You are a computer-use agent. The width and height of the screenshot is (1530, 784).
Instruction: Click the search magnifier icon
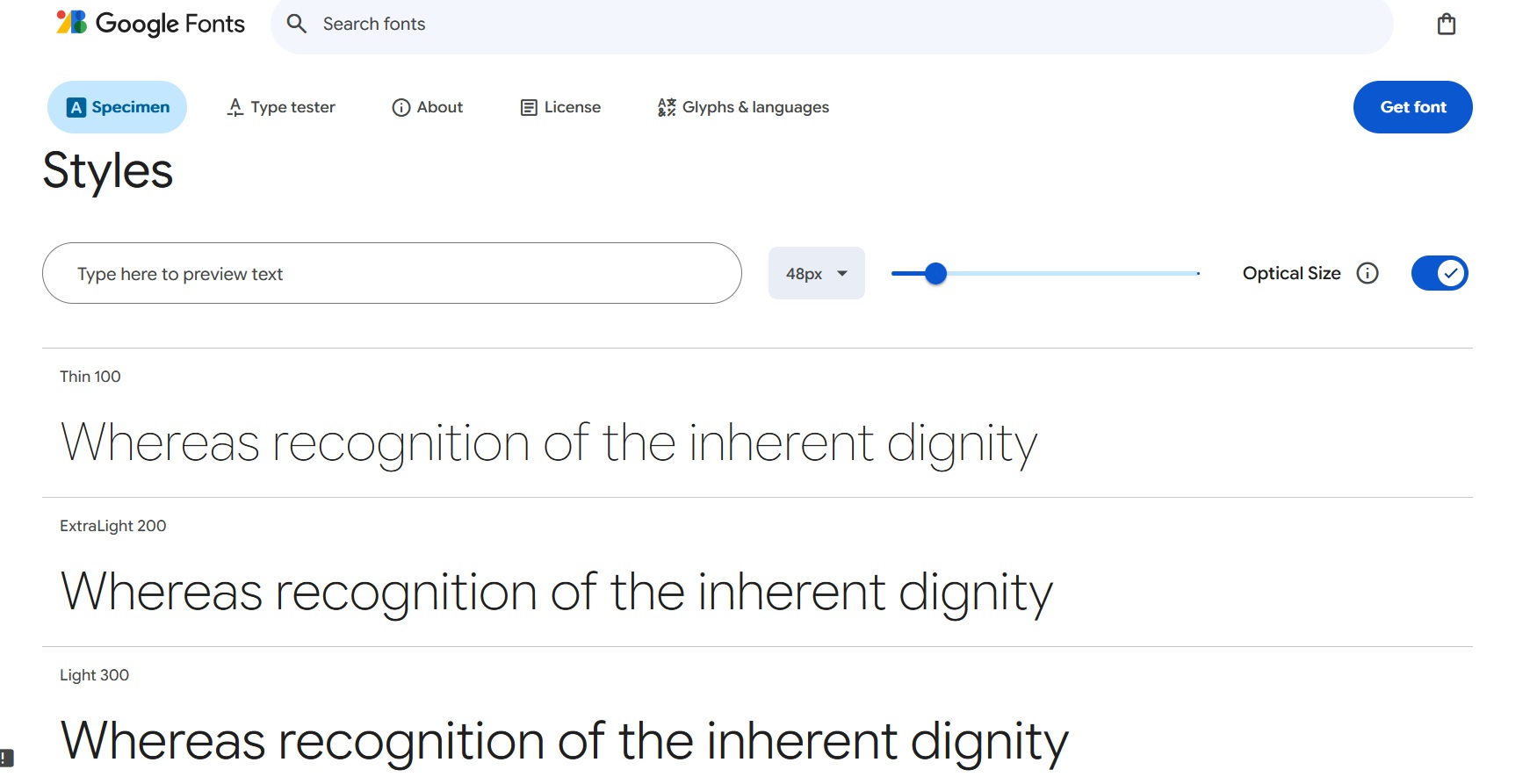click(x=297, y=24)
